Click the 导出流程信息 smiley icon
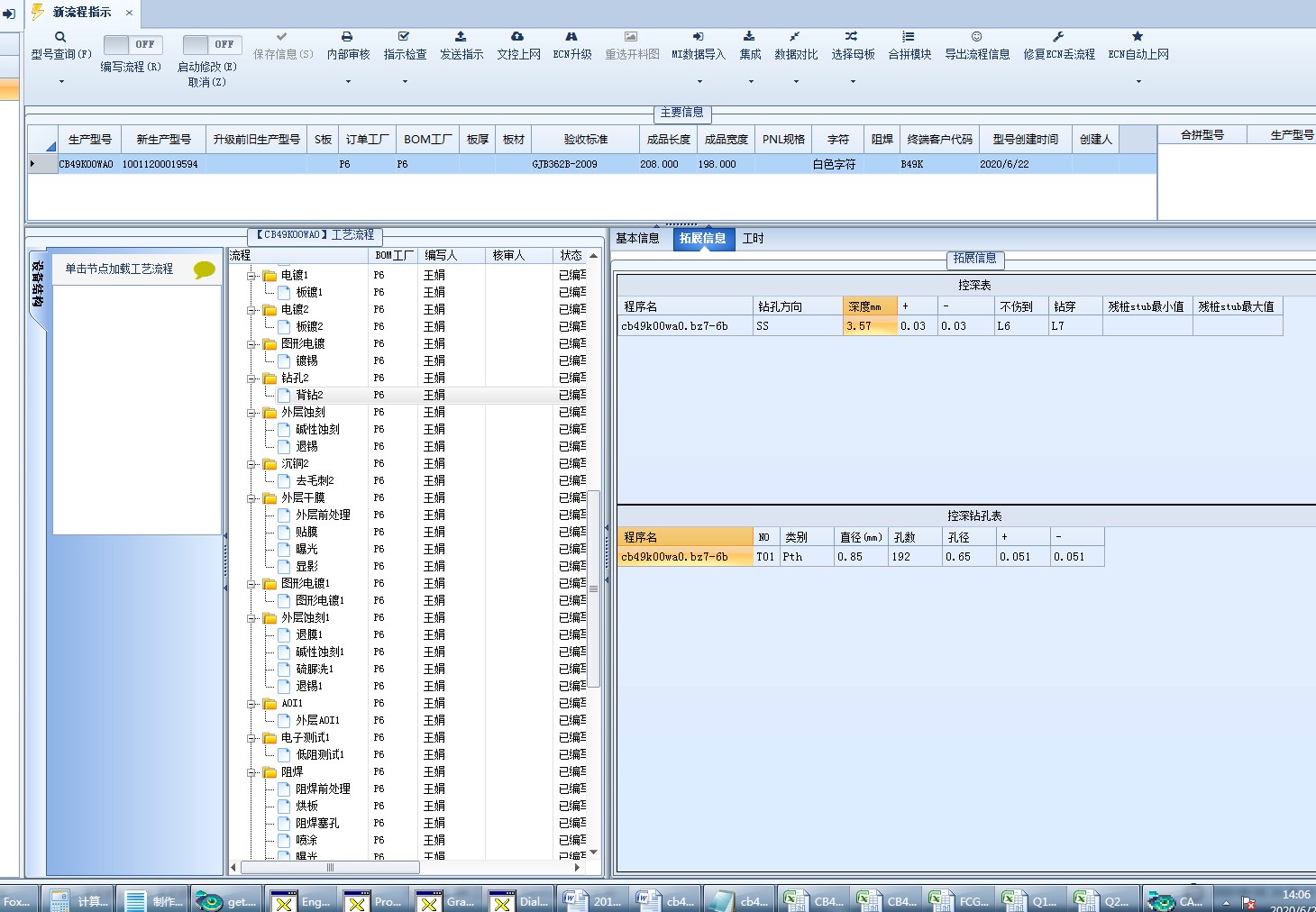Screen dimensions: 1316x912 pyautogui.click(x=976, y=37)
